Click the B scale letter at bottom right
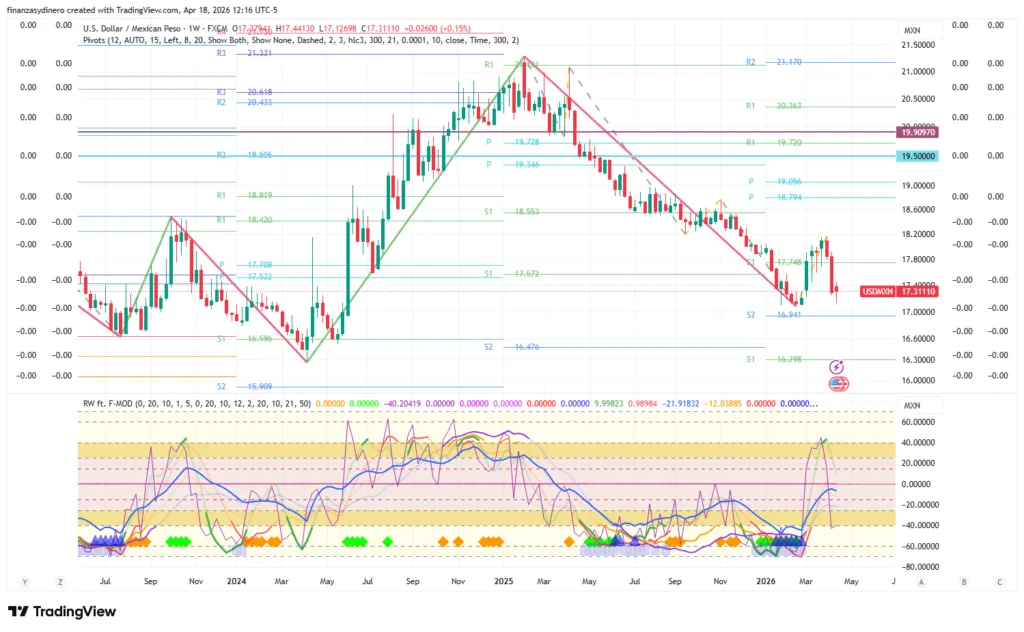This screenshot has width=1024, height=632. coord(963,581)
